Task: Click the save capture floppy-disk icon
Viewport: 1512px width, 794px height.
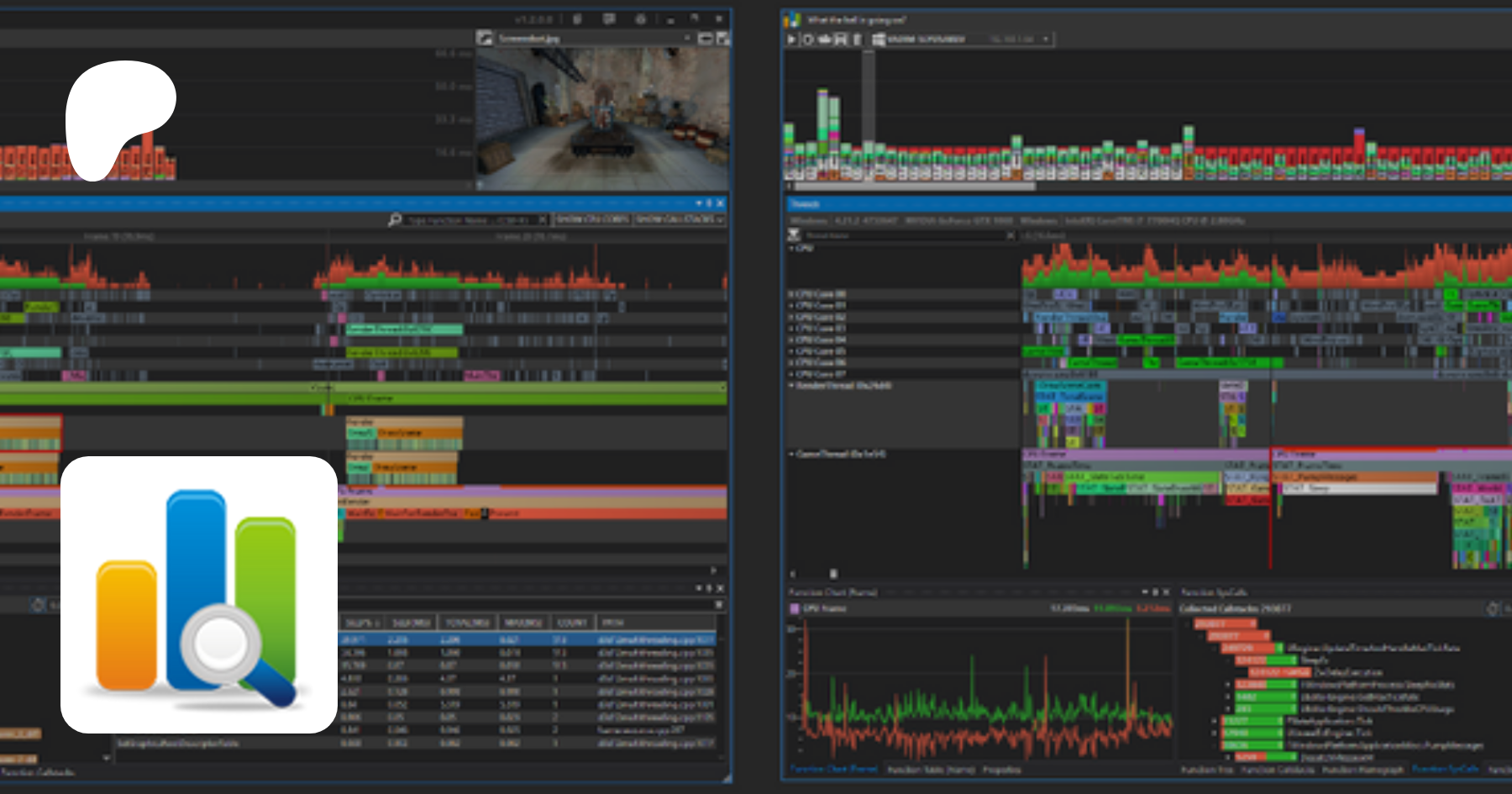Action: 840,39
